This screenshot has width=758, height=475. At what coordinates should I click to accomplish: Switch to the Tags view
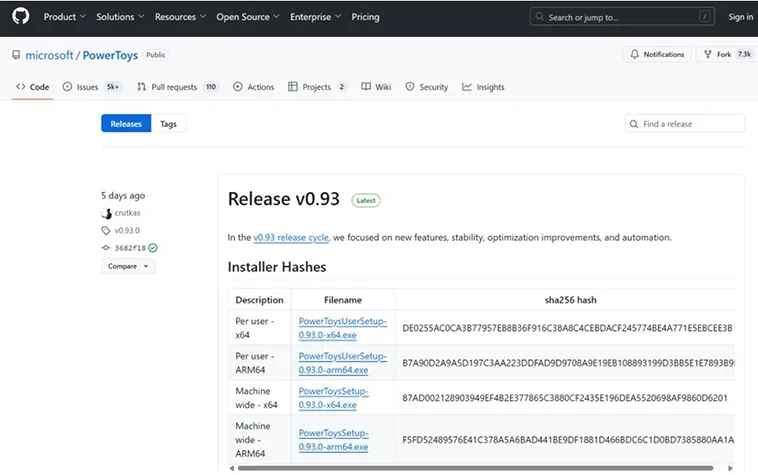[168, 124]
